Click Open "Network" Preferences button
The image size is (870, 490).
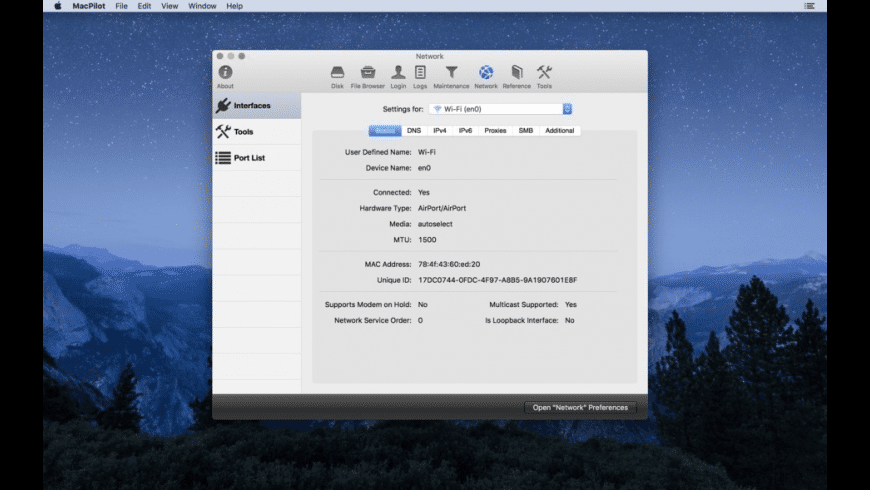[580, 407]
